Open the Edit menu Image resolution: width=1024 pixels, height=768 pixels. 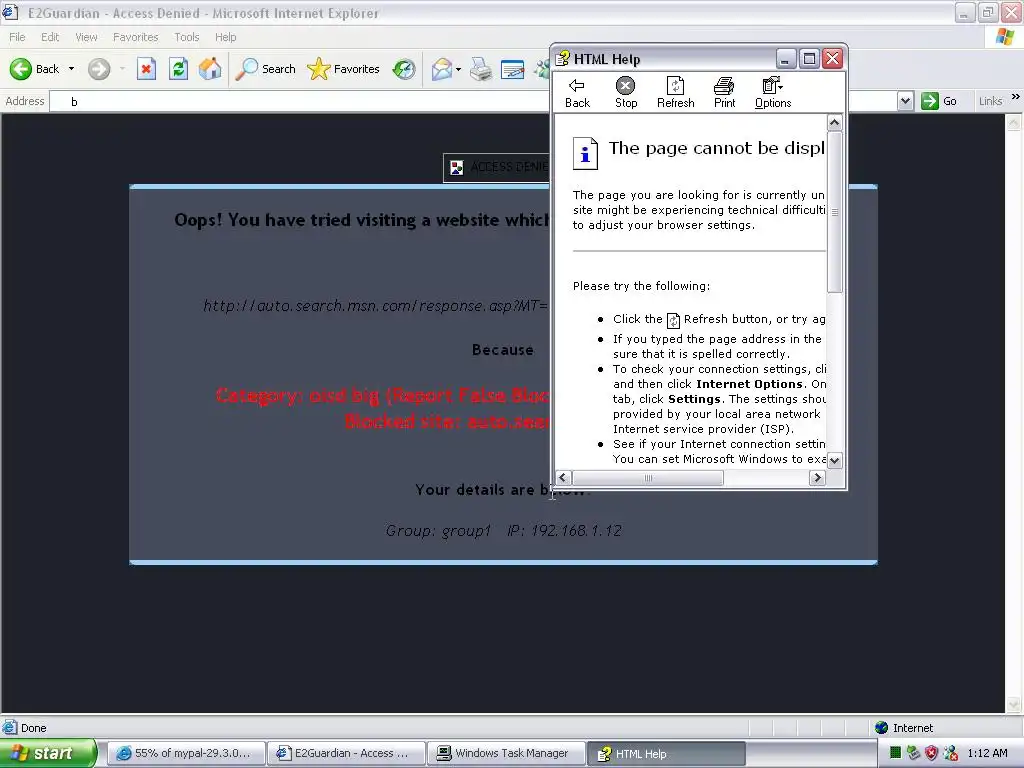(50, 37)
